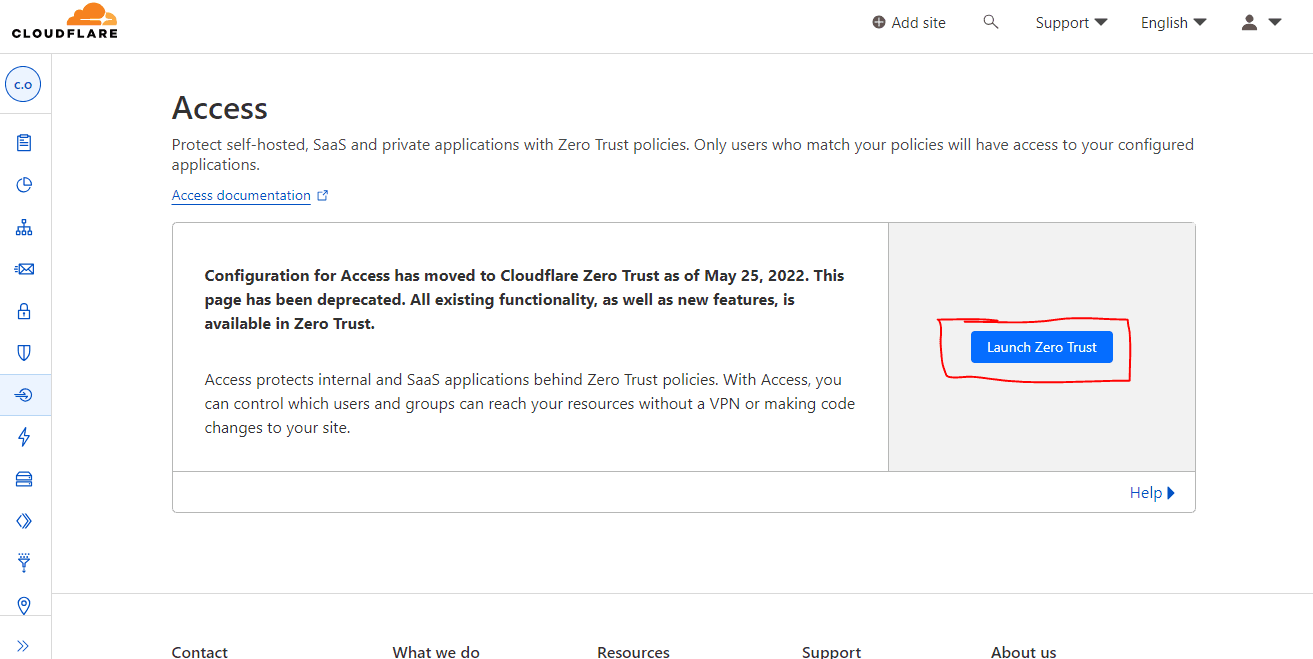The width and height of the screenshot is (1313, 659).
Task: Click the footer Support heading
Action: [x=831, y=652]
